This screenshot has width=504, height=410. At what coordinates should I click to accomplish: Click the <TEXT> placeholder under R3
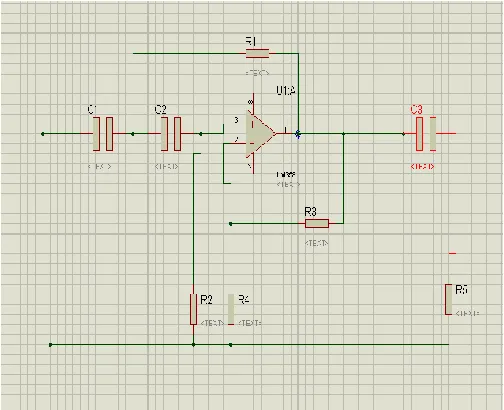pos(317,243)
